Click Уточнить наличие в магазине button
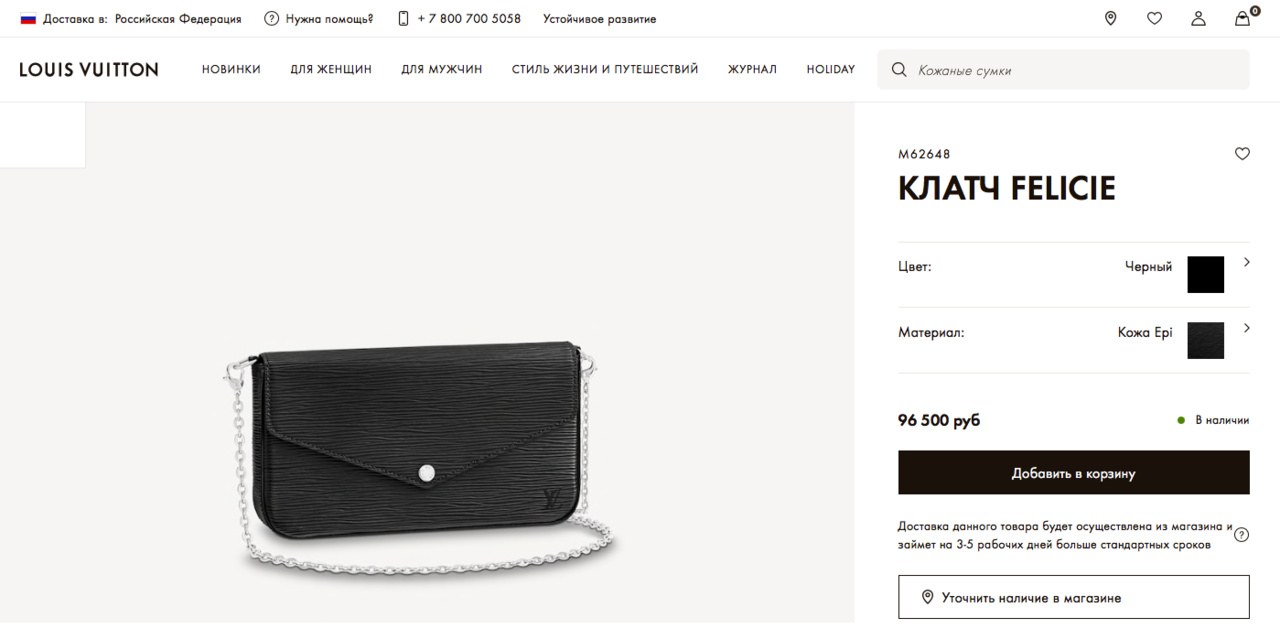The width and height of the screenshot is (1280, 629). [1074, 597]
